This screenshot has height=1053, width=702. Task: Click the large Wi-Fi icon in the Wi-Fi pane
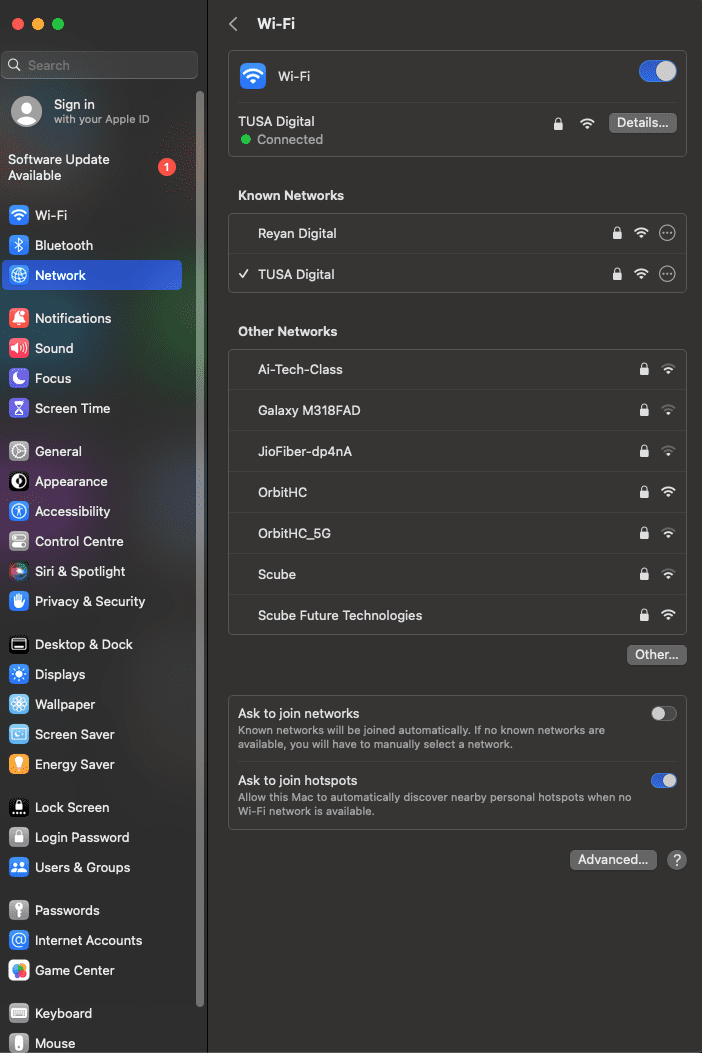pyautogui.click(x=253, y=76)
